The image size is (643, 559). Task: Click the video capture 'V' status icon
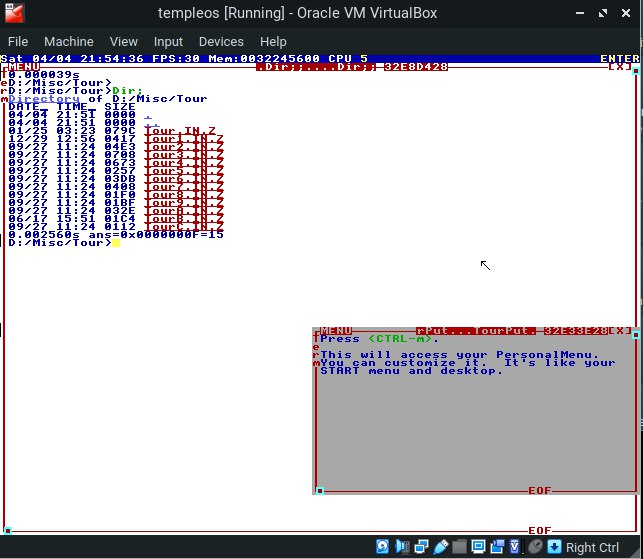pos(515,547)
